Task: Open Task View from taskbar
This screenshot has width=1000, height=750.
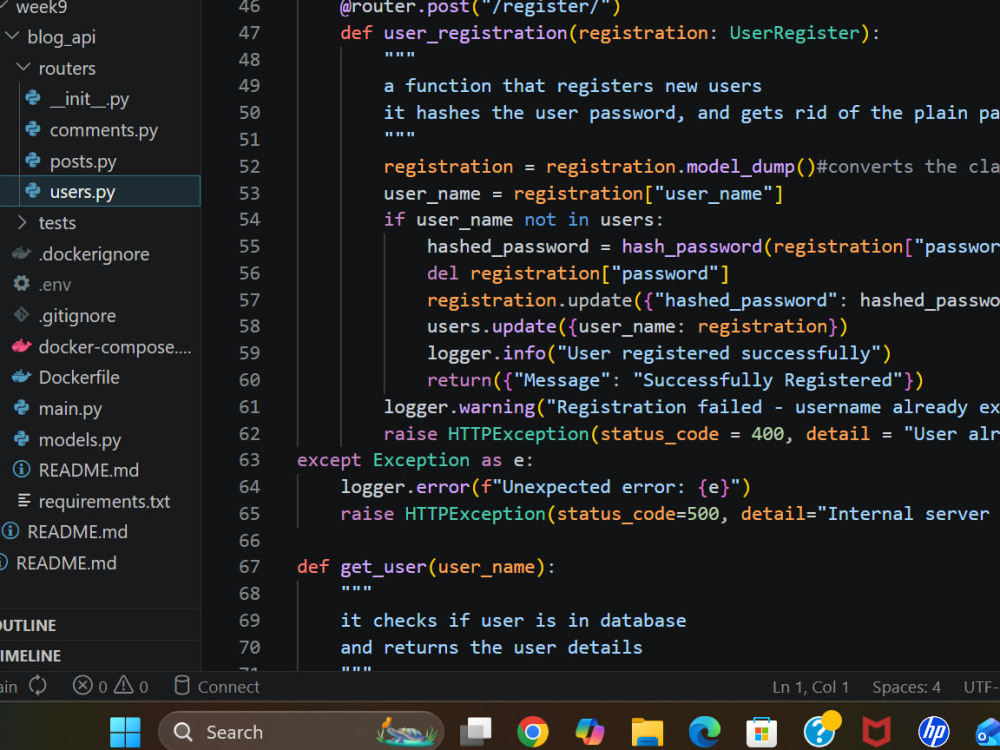Action: [x=476, y=732]
